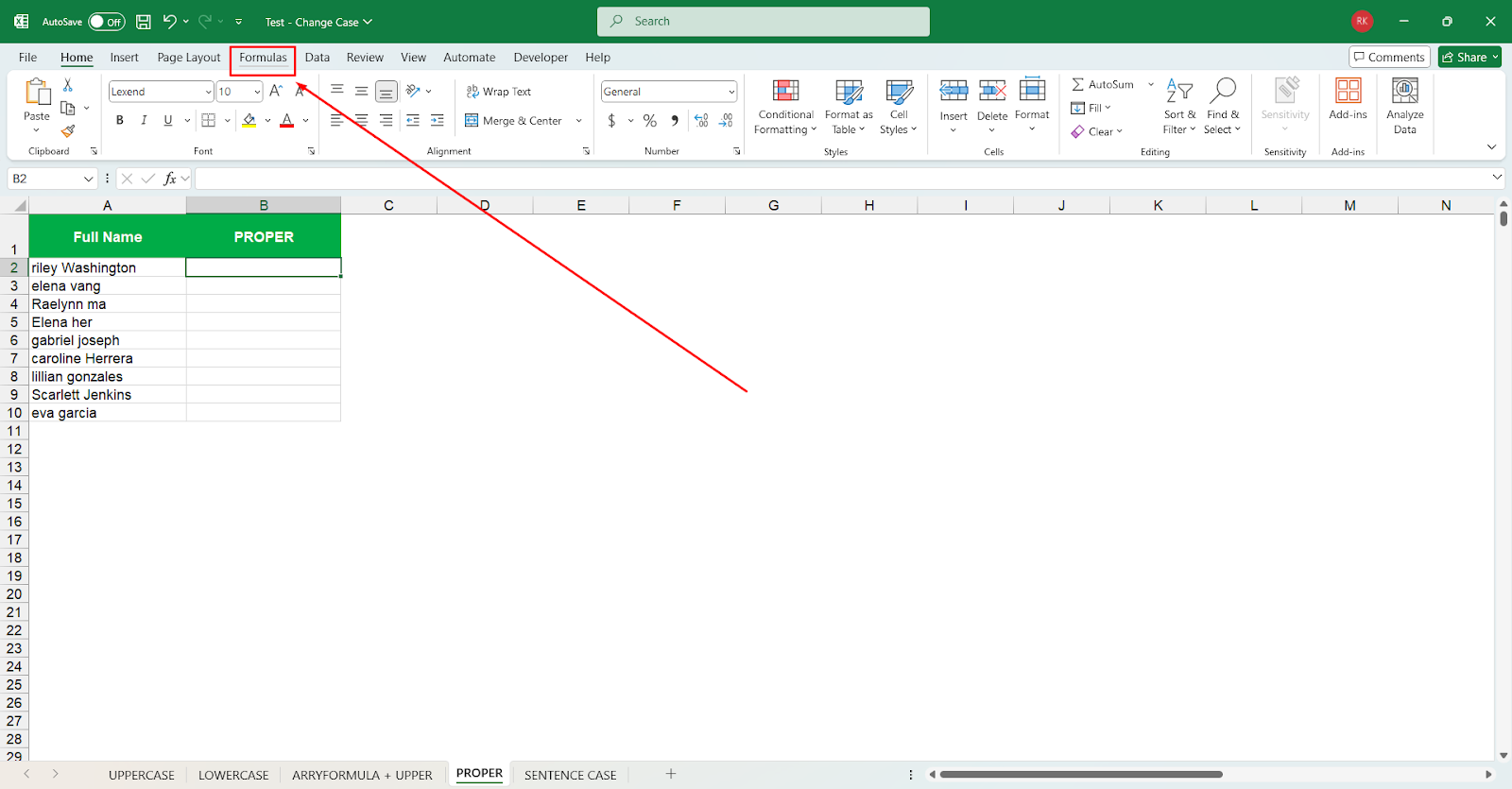The height and width of the screenshot is (789, 1512).
Task: Click the Analyze Data icon
Action: click(x=1405, y=91)
